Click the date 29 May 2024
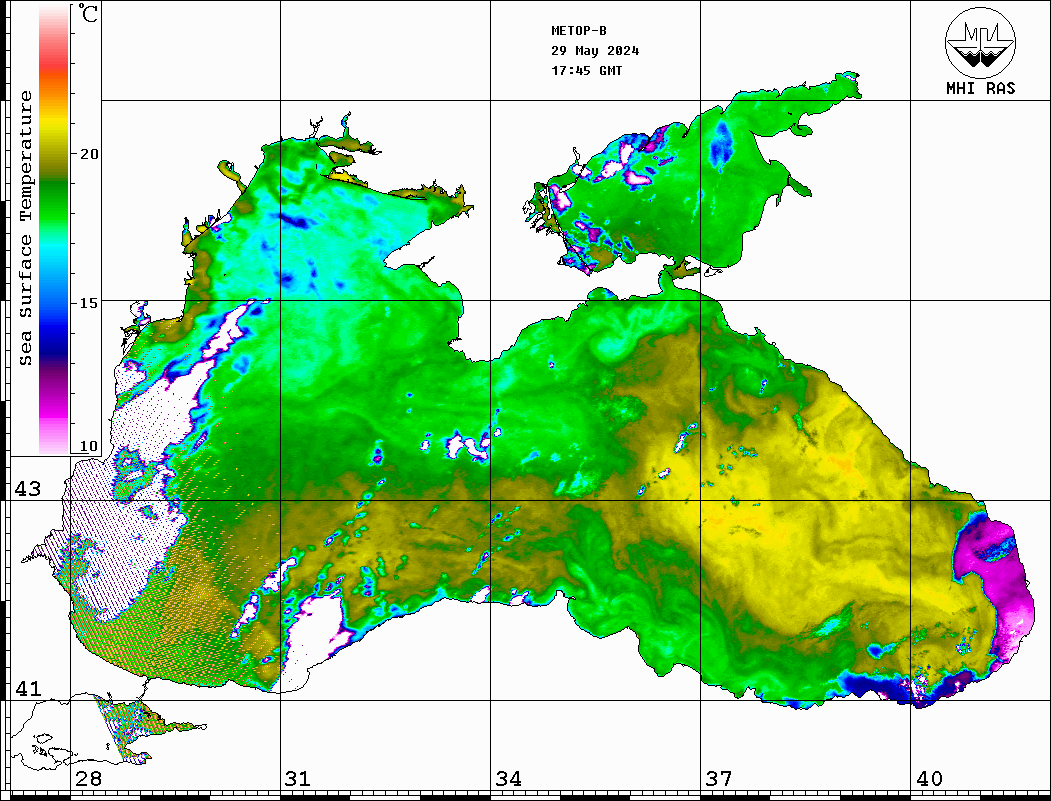The width and height of the screenshot is (1051, 801). point(595,51)
